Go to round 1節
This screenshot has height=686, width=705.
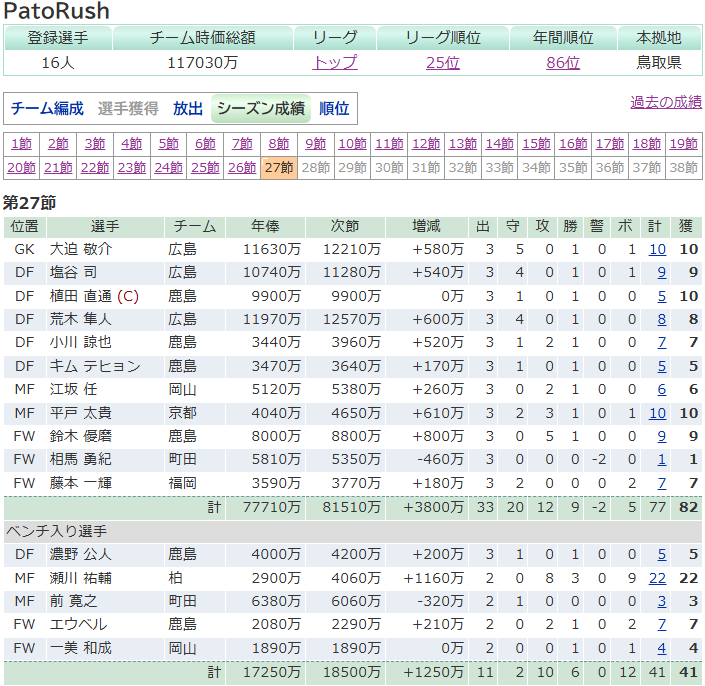(x=21, y=144)
